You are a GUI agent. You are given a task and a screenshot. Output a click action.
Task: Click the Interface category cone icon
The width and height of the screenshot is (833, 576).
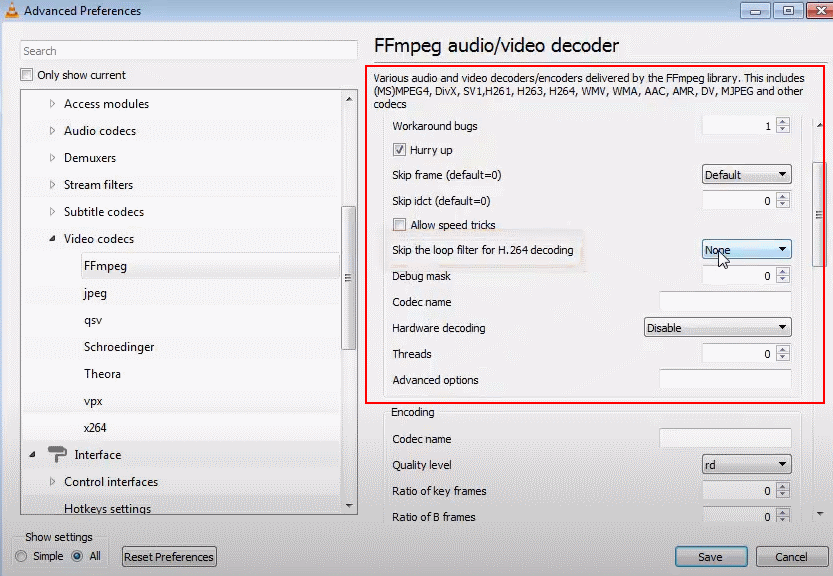(58, 455)
